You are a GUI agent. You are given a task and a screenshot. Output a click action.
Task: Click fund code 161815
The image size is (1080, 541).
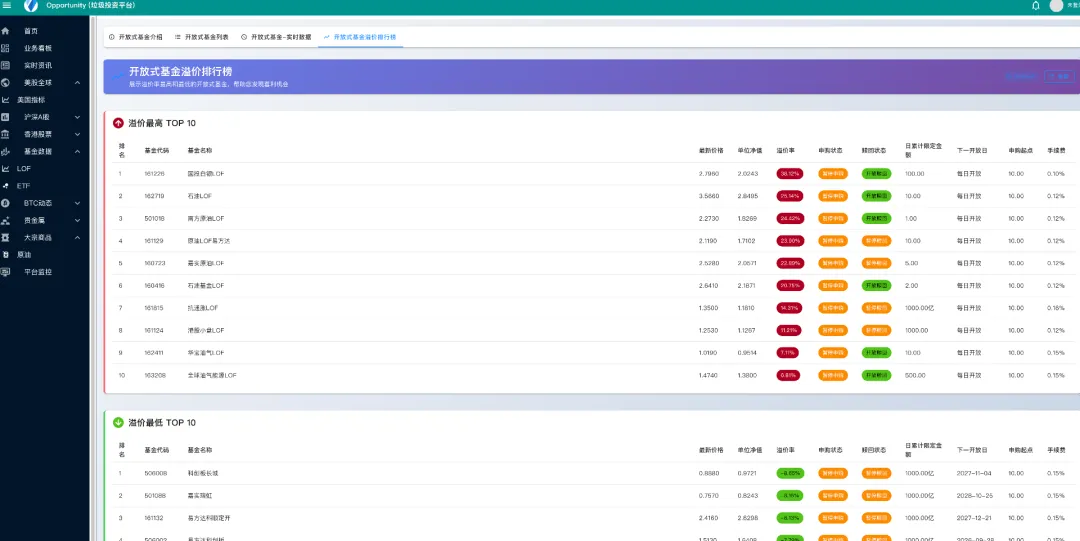click(154, 308)
